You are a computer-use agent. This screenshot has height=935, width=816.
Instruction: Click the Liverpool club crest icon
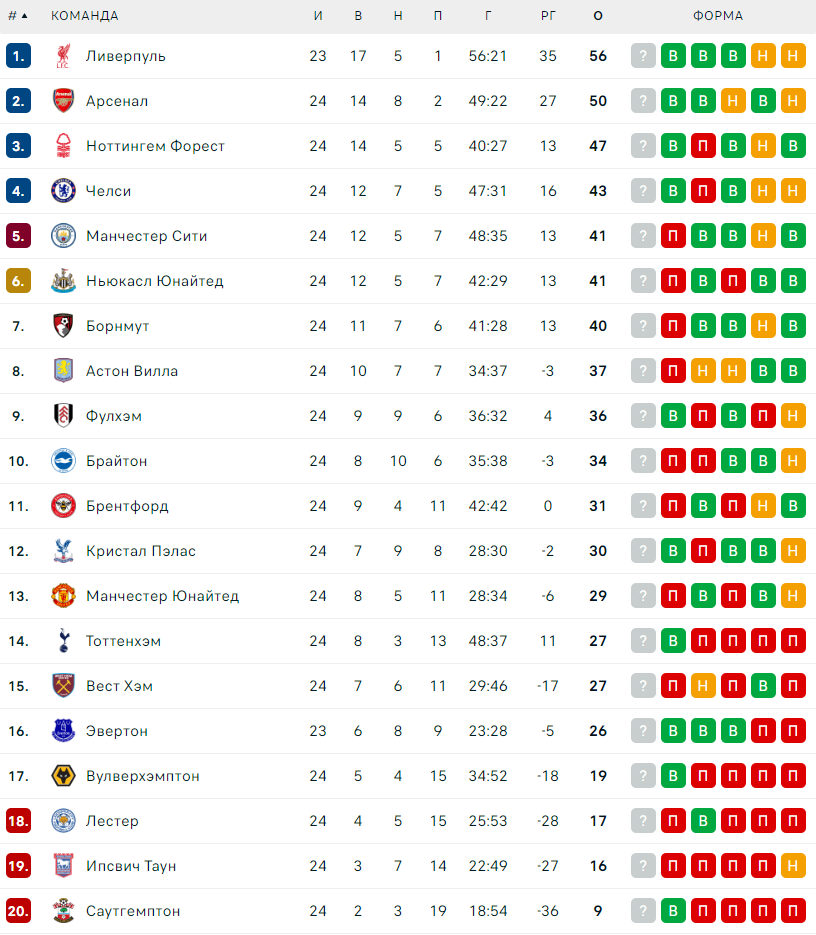63,56
